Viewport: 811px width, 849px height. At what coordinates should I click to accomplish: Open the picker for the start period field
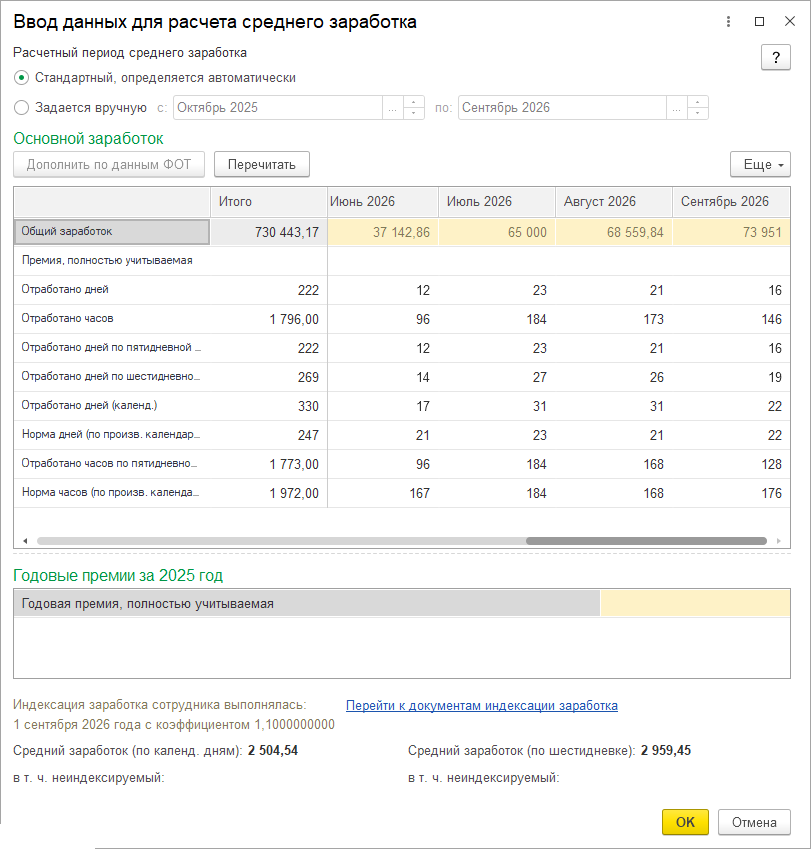tap(393, 108)
